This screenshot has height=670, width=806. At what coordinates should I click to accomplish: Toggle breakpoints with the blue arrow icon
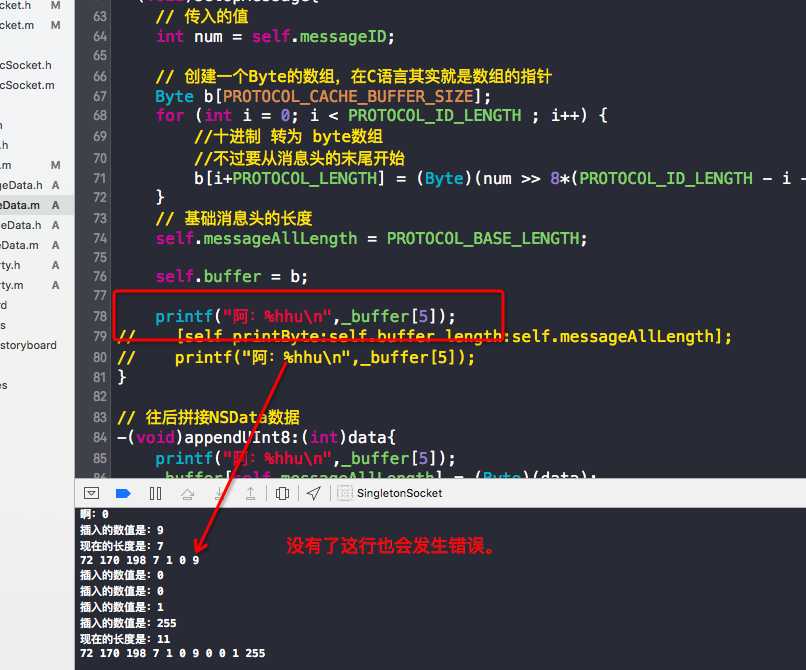click(x=123, y=494)
